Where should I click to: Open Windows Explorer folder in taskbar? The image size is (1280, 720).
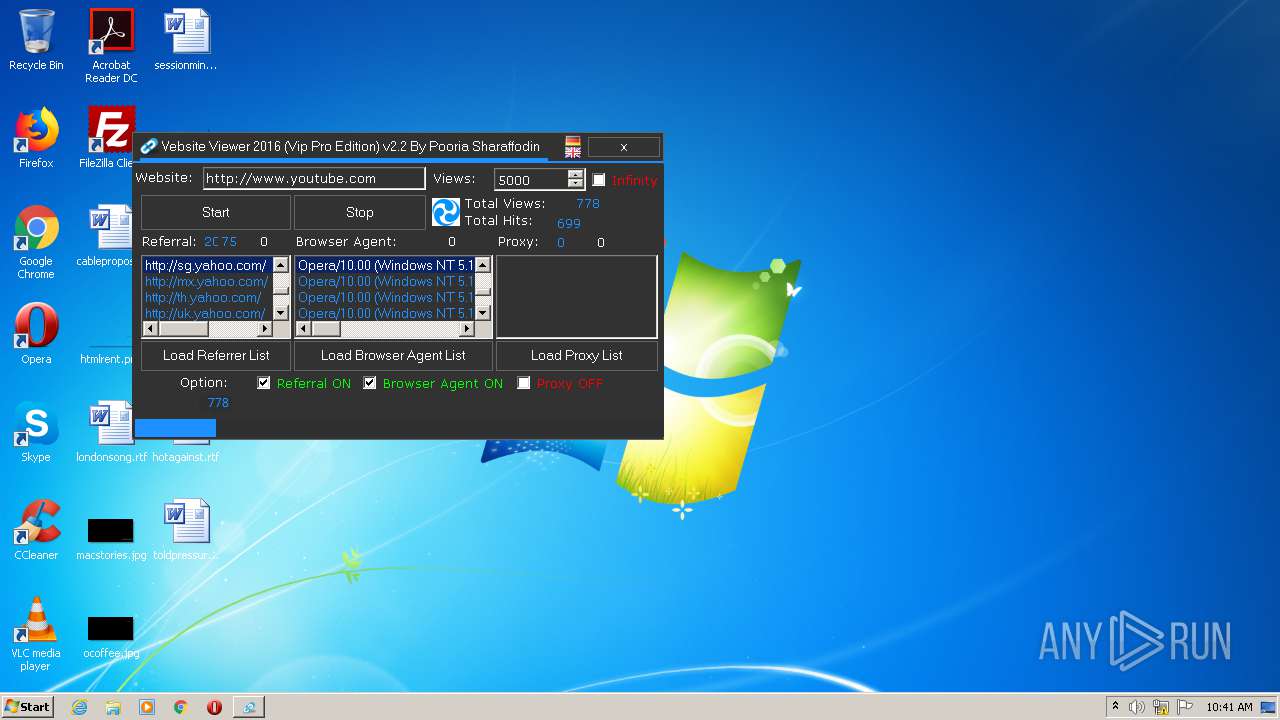click(x=113, y=707)
